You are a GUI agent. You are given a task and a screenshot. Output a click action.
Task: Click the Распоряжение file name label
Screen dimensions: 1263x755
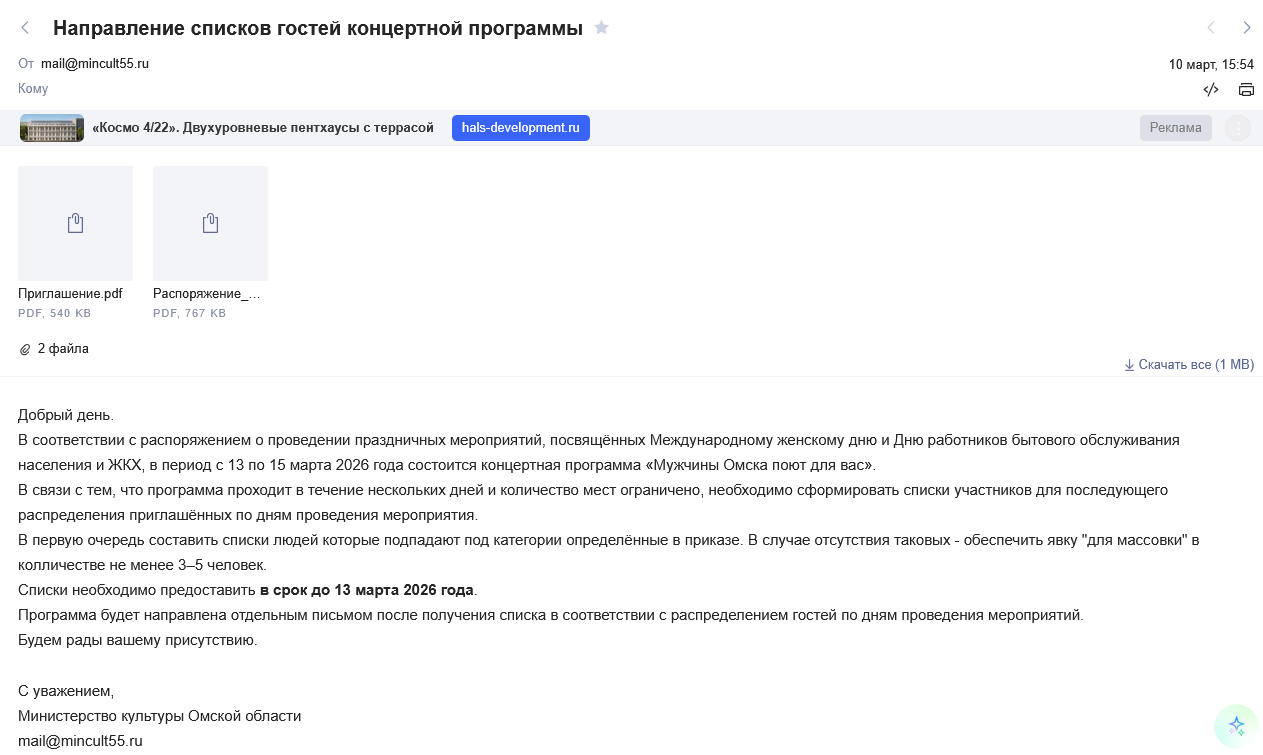coord(206,294)
